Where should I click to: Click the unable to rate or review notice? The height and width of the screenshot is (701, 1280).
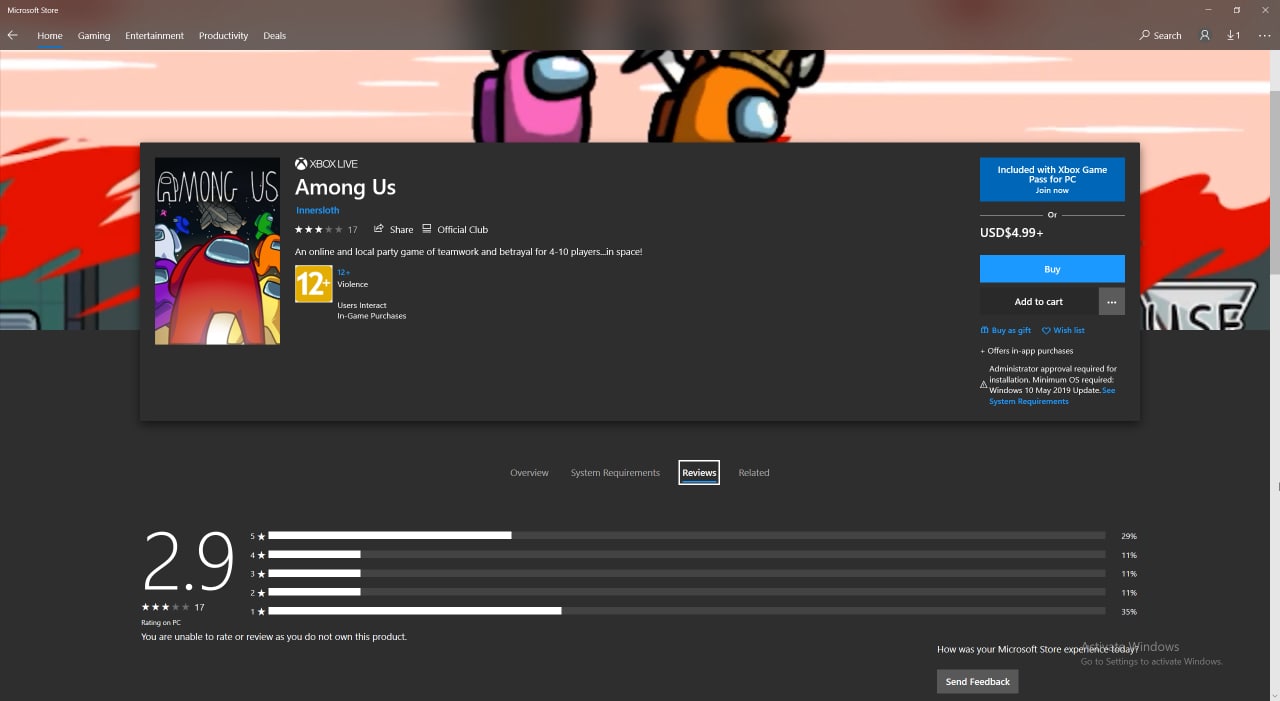coord(274,637)
